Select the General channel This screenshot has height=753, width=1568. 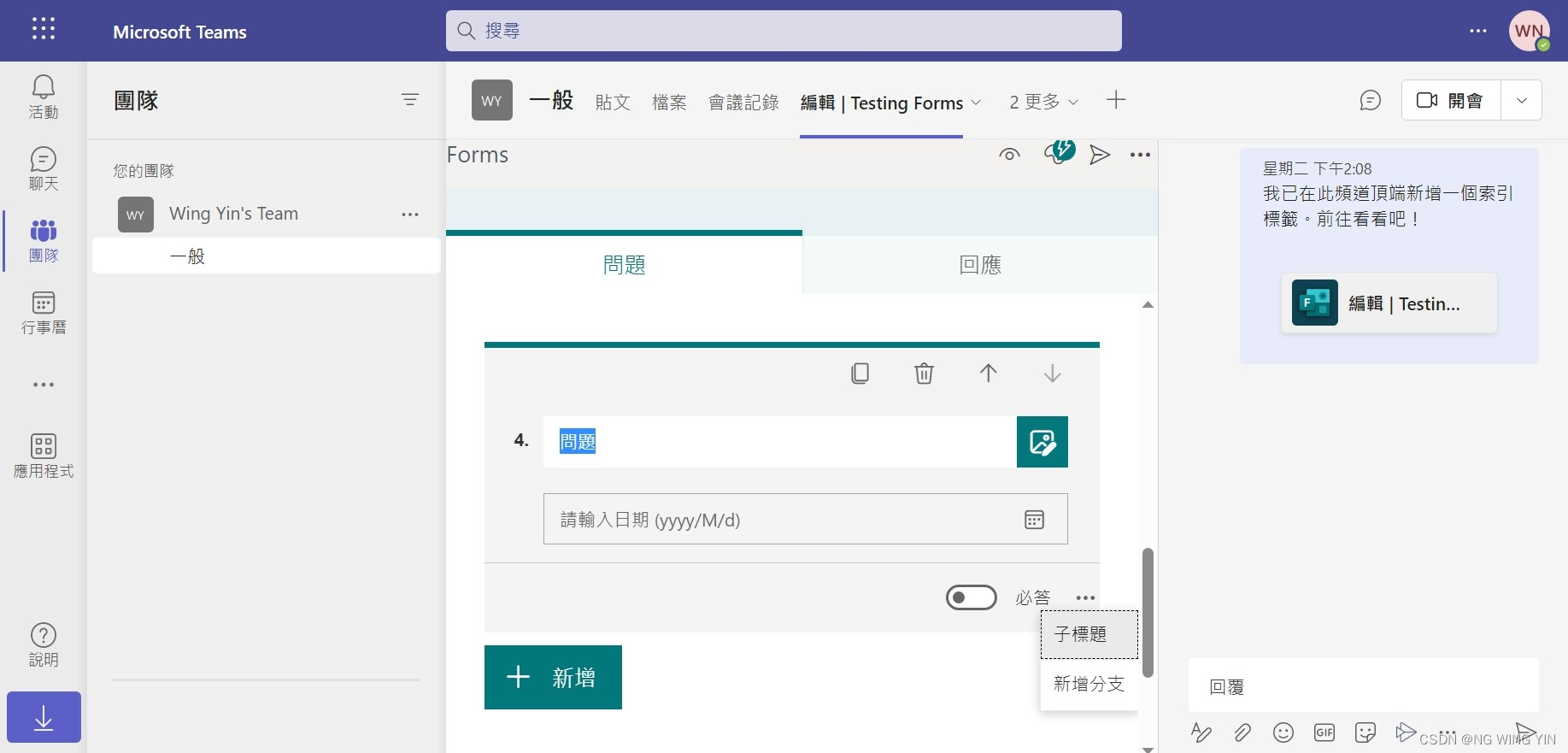click(x=267, y=256)
